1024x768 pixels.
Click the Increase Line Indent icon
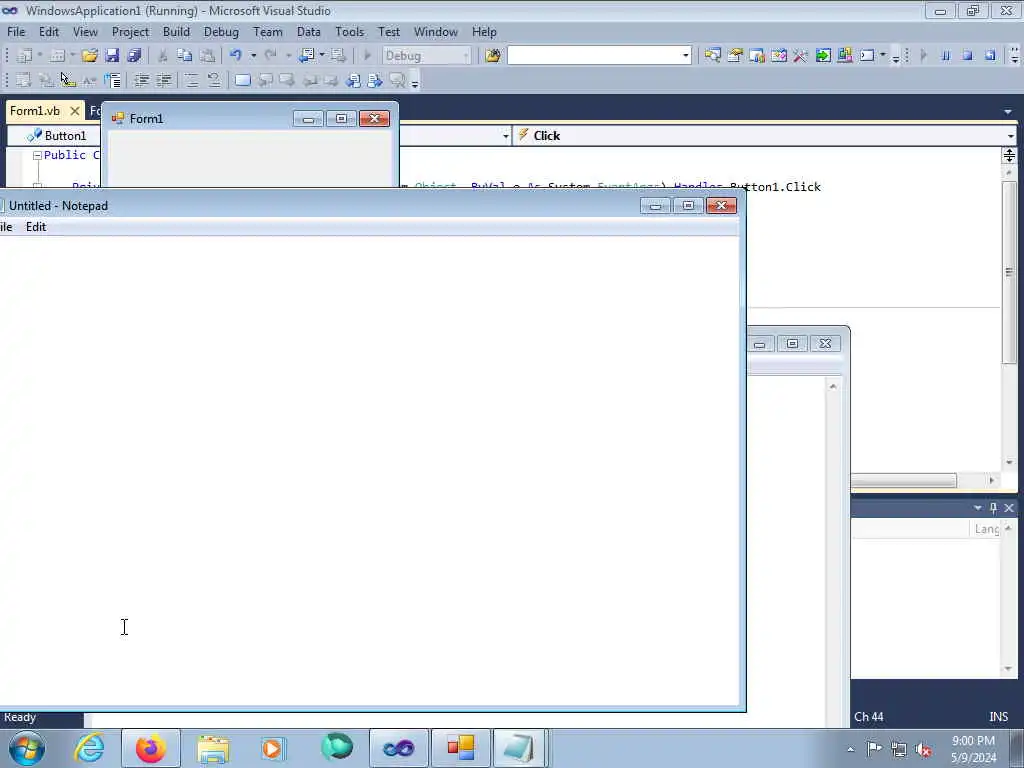coord(163,80)
